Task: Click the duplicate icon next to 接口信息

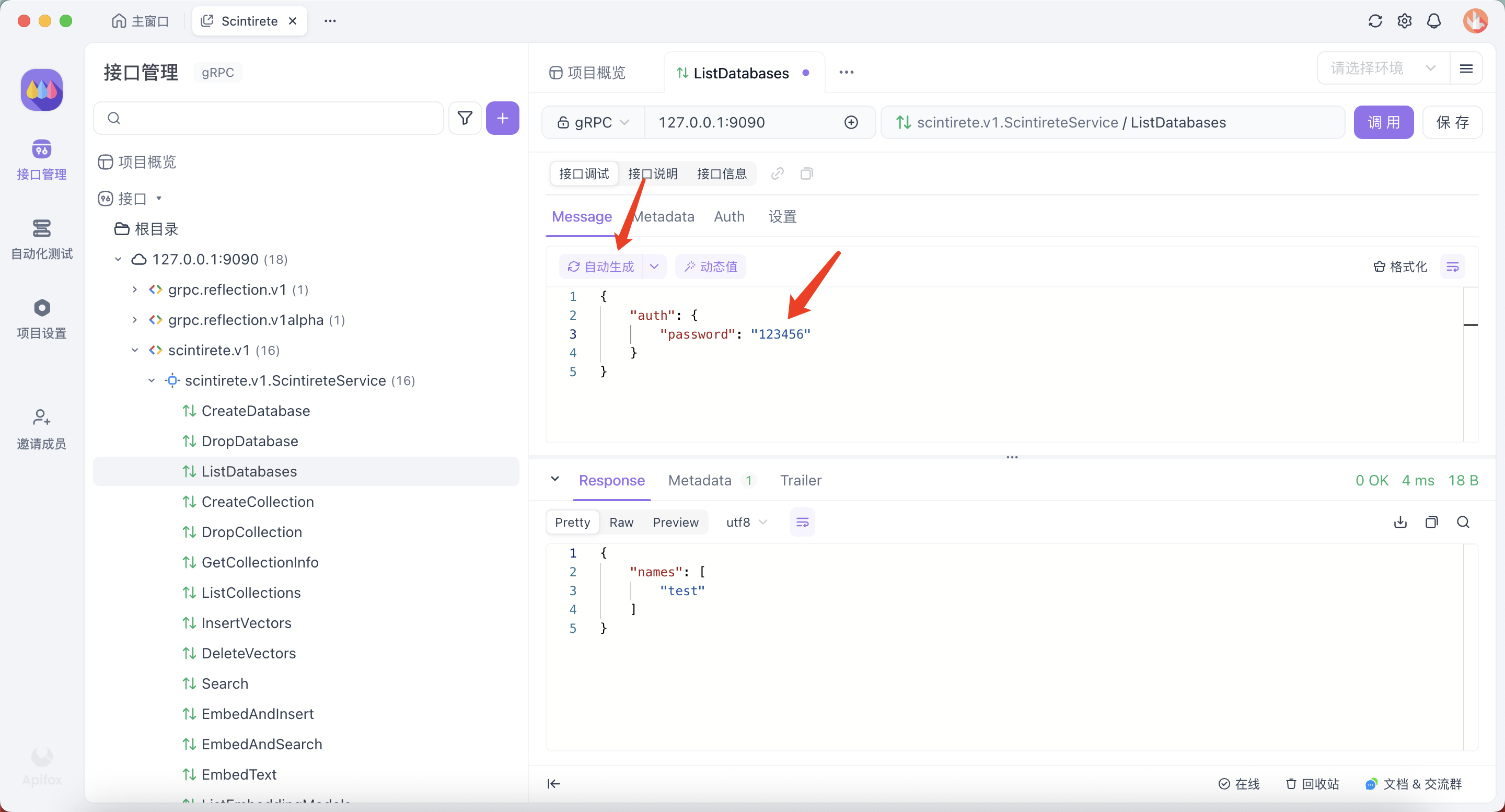Action: coord(806,173)
